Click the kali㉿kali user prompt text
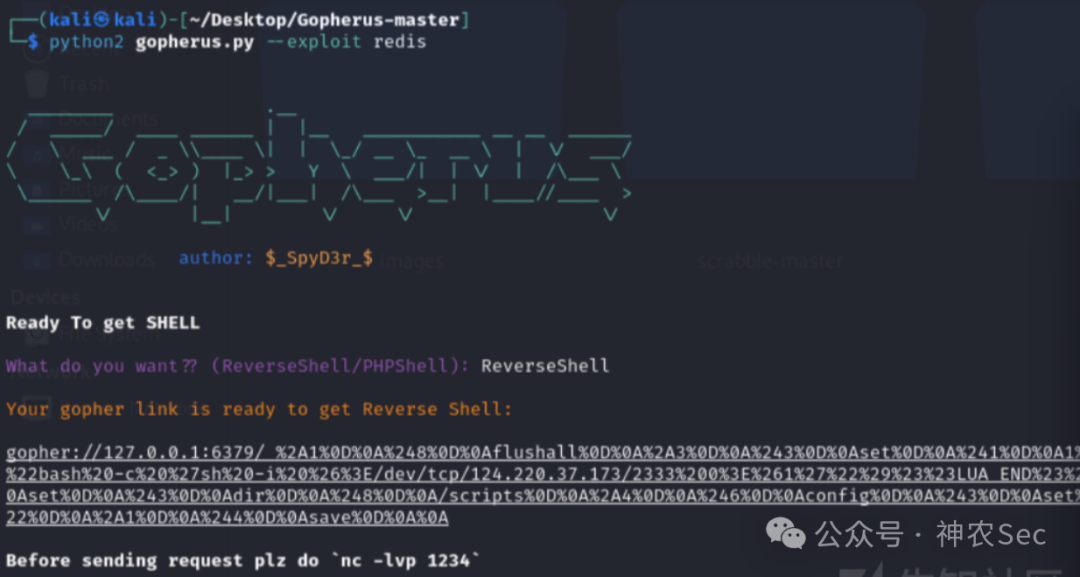Viewport: 1080px width, 577px height. (x=103, y=20)
